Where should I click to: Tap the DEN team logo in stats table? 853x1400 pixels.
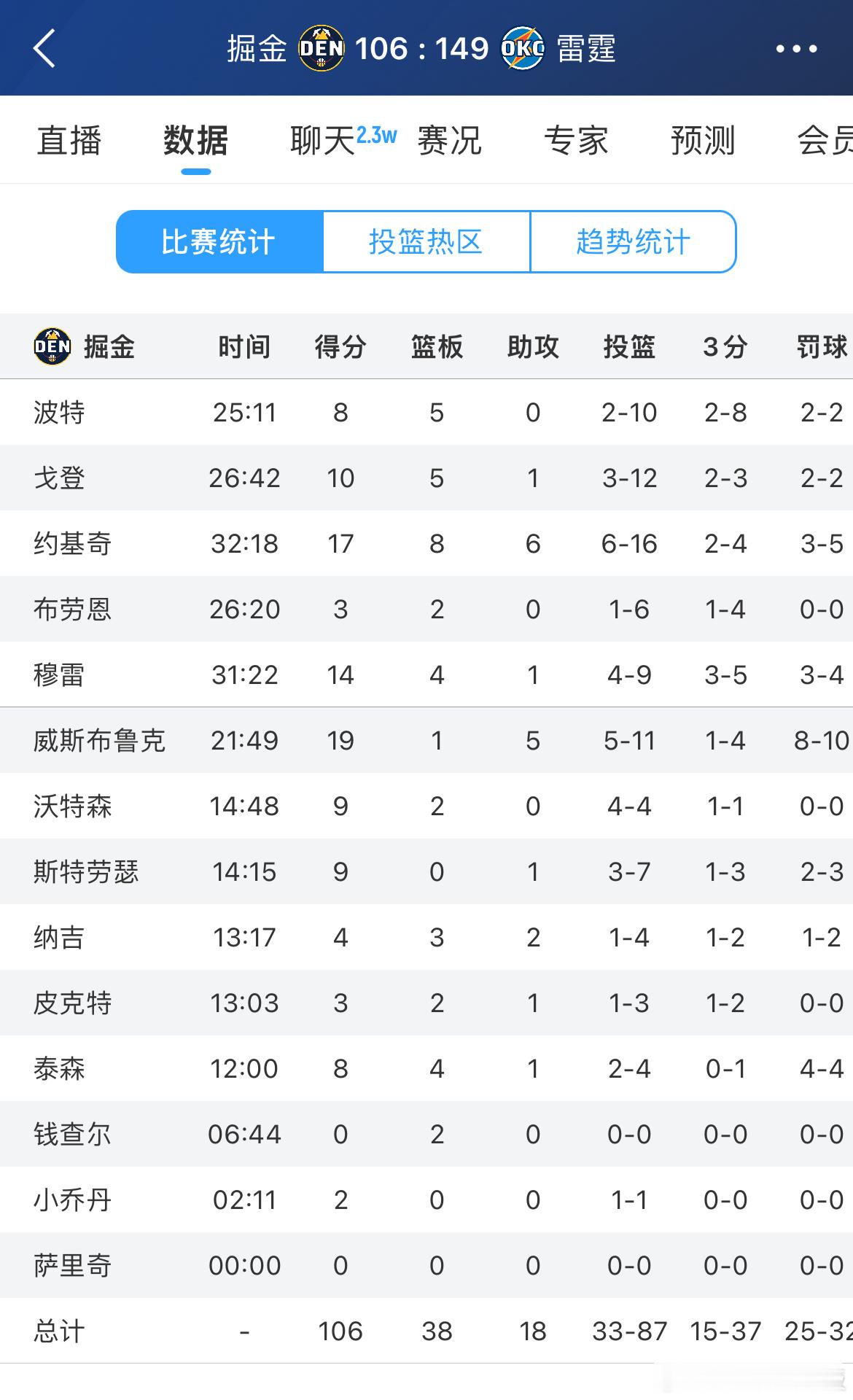(x=52, y=346)
